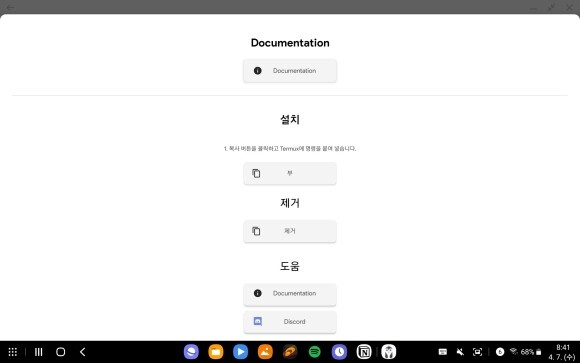Viewport: 580px width, 363px height.
Task: Click the round notification badge icon in tray
Action: tap(500, 352)
